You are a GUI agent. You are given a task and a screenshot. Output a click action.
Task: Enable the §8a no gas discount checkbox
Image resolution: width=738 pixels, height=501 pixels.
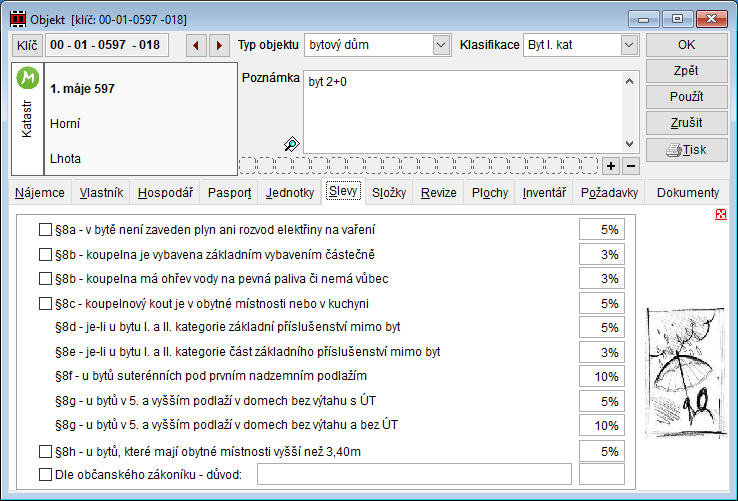click(45, 230)
